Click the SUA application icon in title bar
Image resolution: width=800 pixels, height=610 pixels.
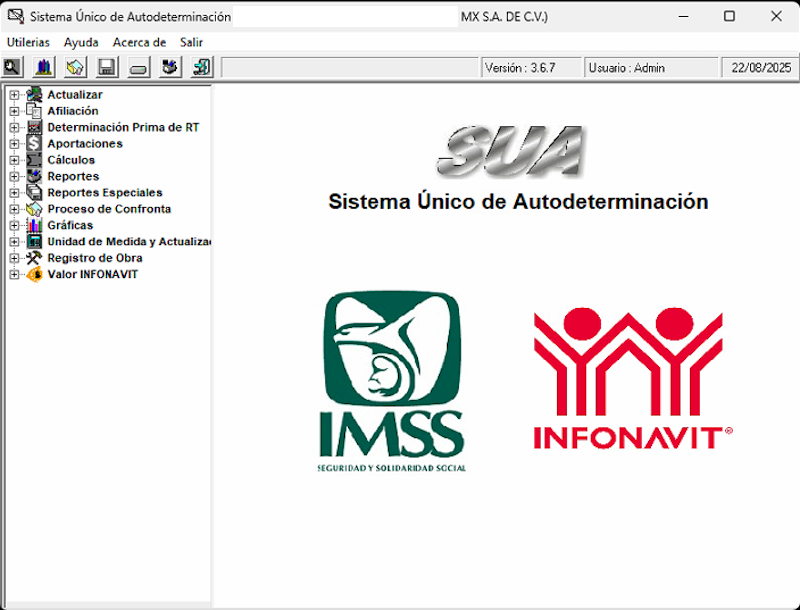coord(15,16)
